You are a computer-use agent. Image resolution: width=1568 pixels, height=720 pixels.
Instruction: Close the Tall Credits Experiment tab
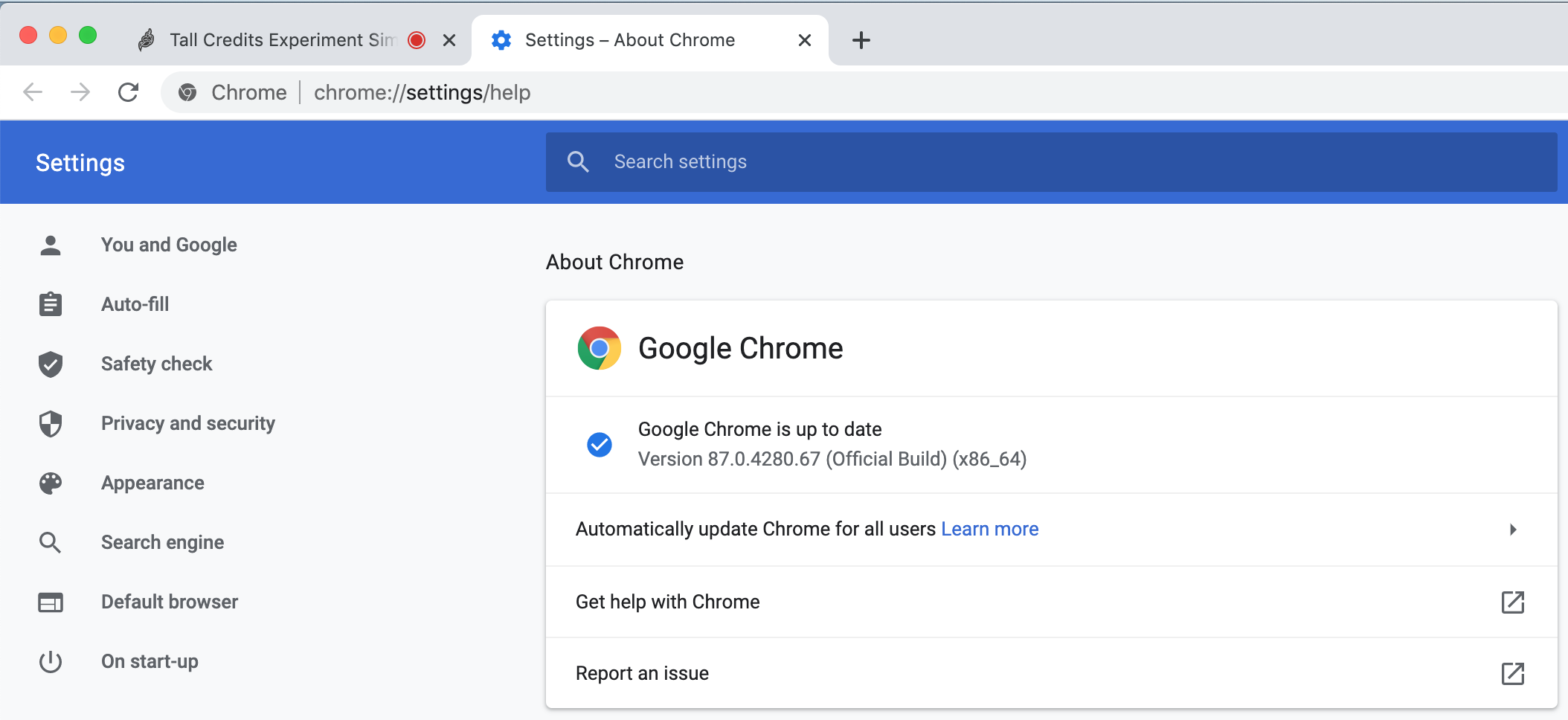pos(449,40)
